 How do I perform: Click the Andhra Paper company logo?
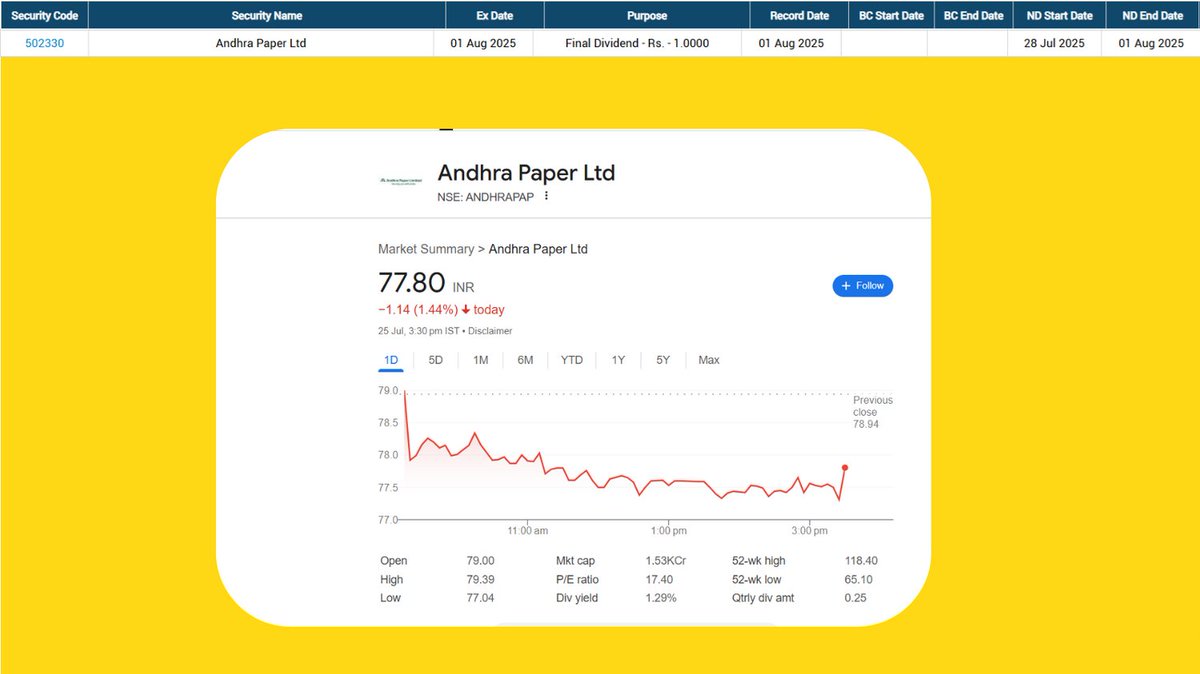click(399, 181)
